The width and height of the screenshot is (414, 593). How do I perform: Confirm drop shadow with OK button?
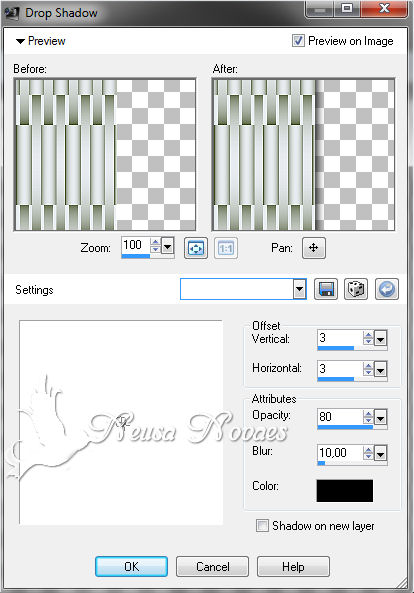tap(131, 566)
